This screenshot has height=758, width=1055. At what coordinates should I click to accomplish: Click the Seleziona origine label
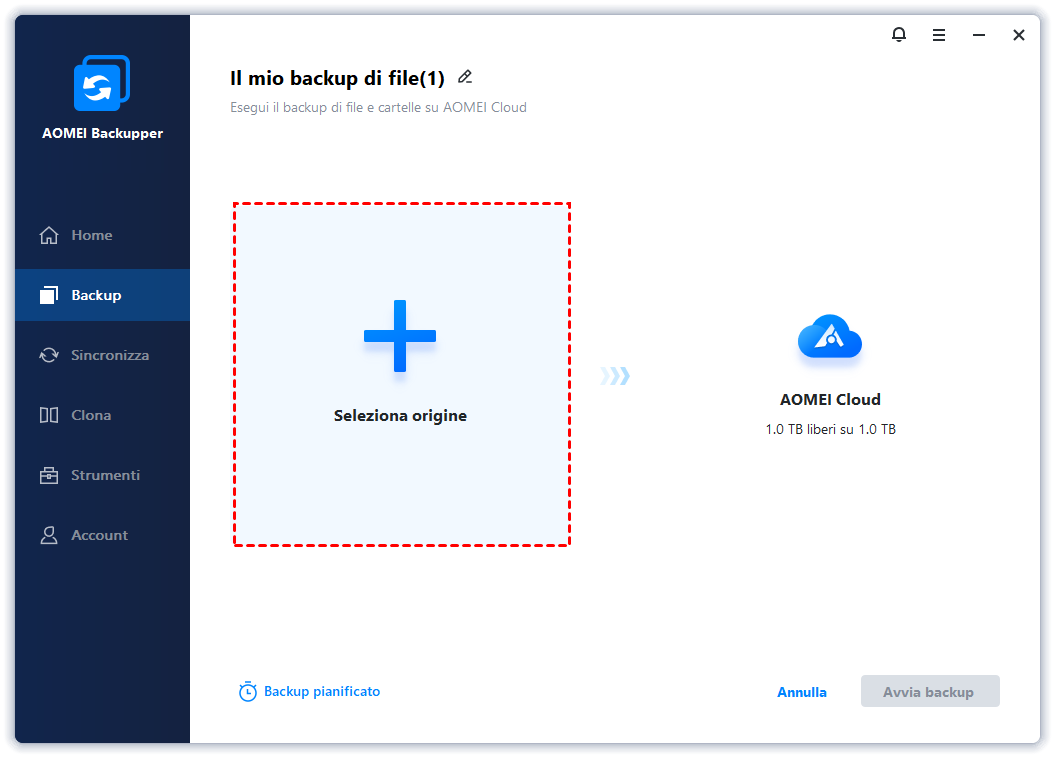pos(400,416)
